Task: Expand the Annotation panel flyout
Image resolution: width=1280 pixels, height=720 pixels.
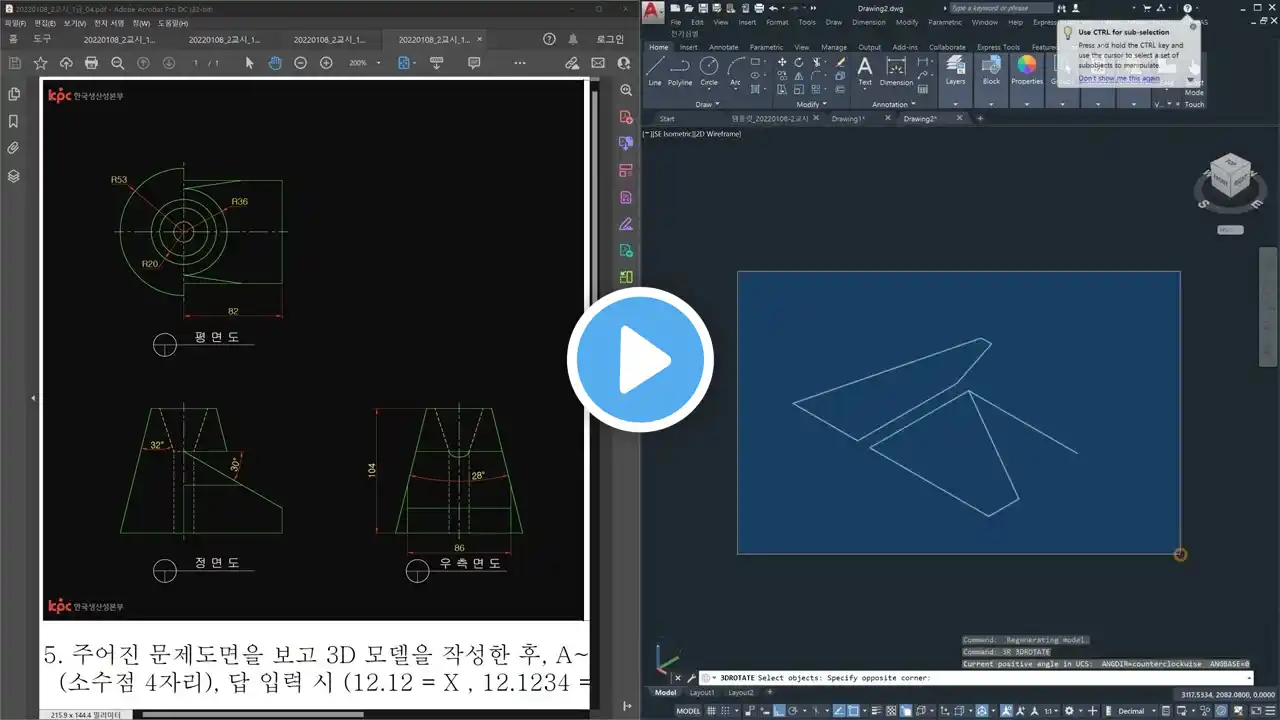Action: 894,104
